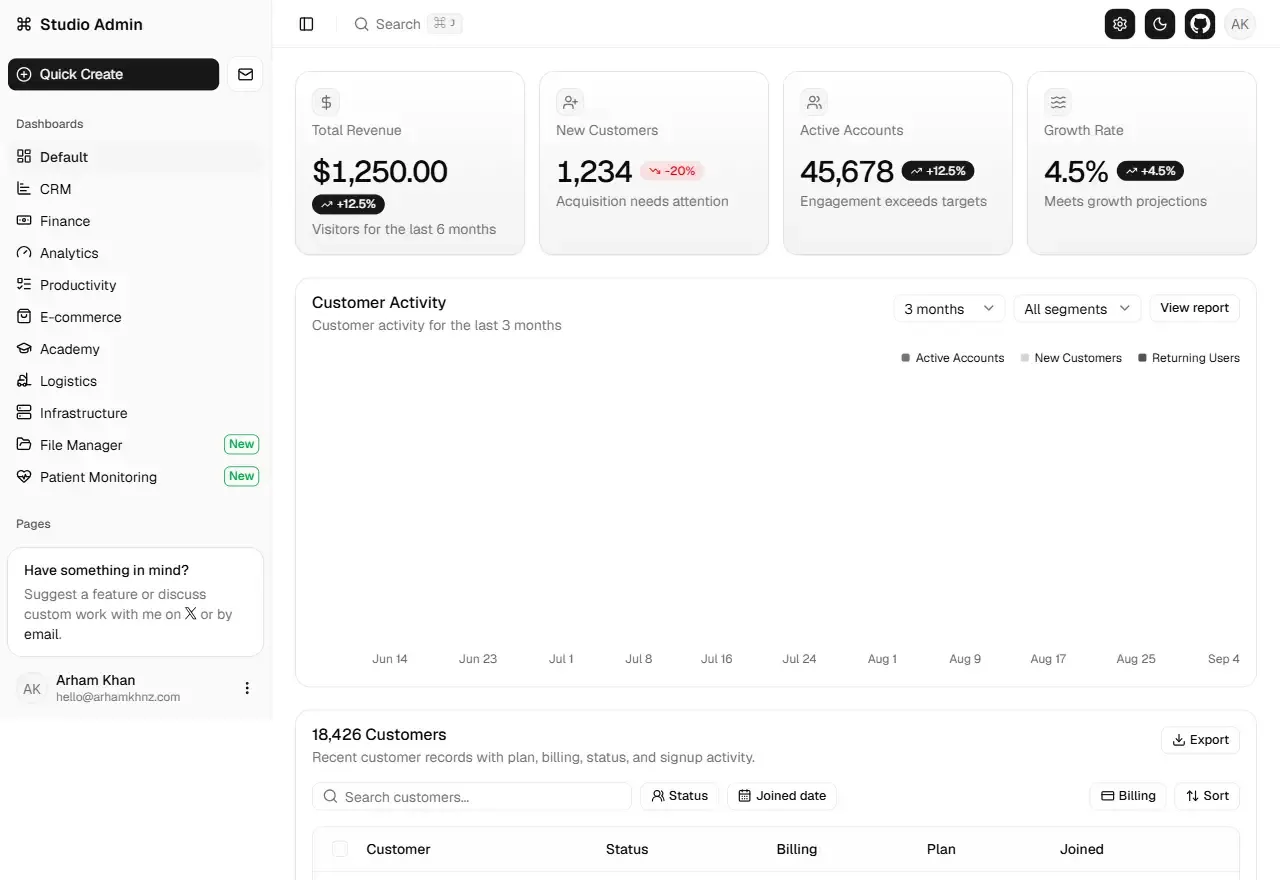The width and height of the screenshot is (1280, 880).
Task: Toggle Active Accounts series in chart legend
Action: (x=953, y=358)
